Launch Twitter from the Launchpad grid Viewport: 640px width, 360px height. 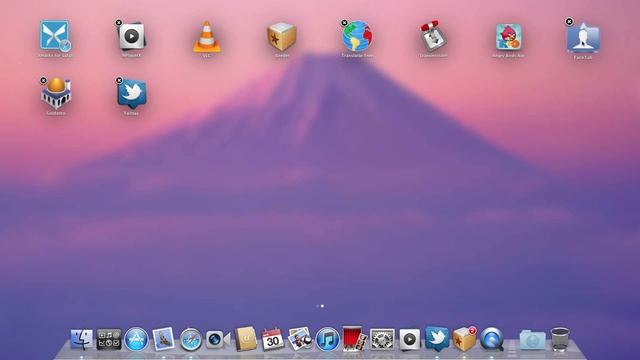pyautogui.click(x=131, y=94)
